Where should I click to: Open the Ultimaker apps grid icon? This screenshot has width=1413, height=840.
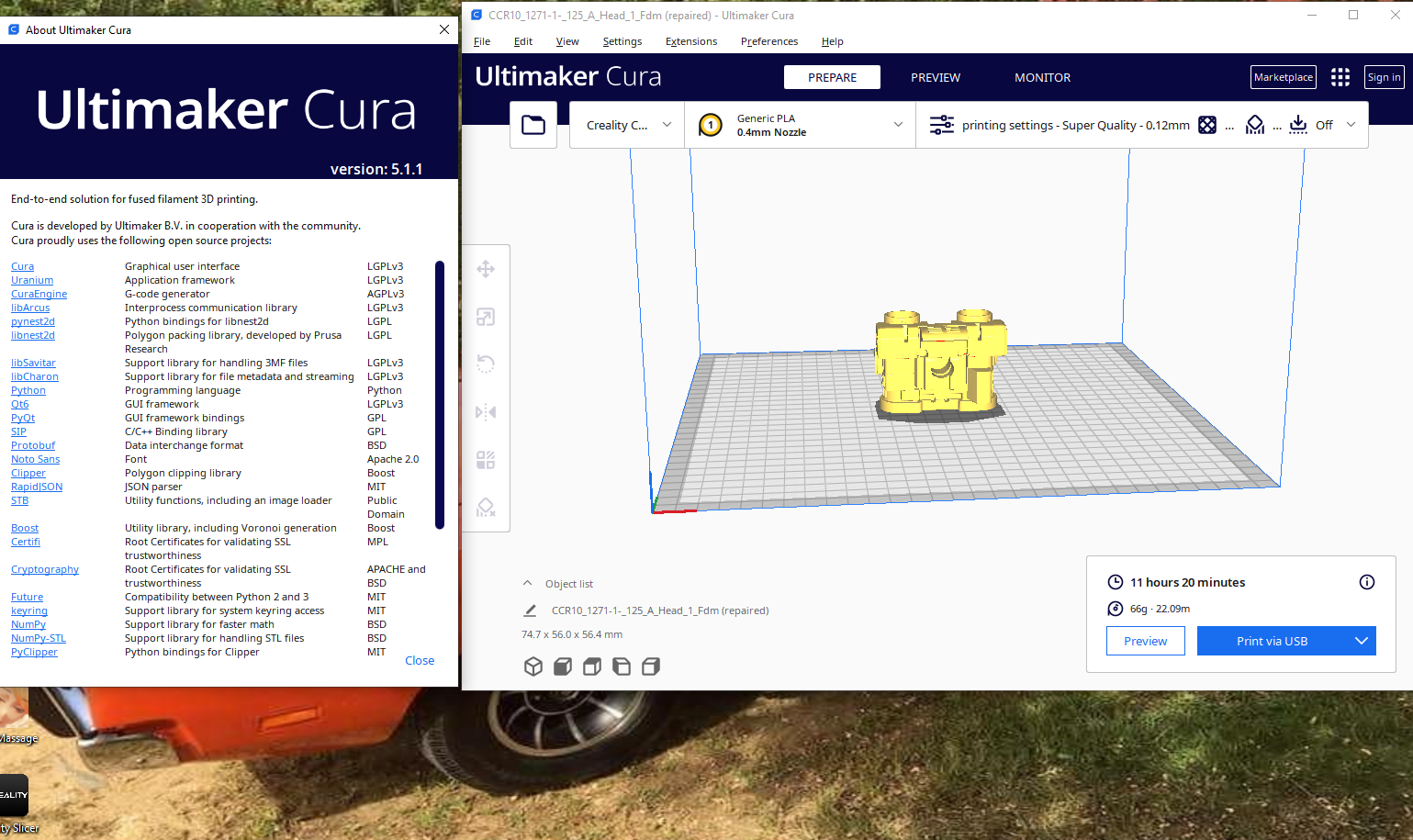click(1340, 77)
